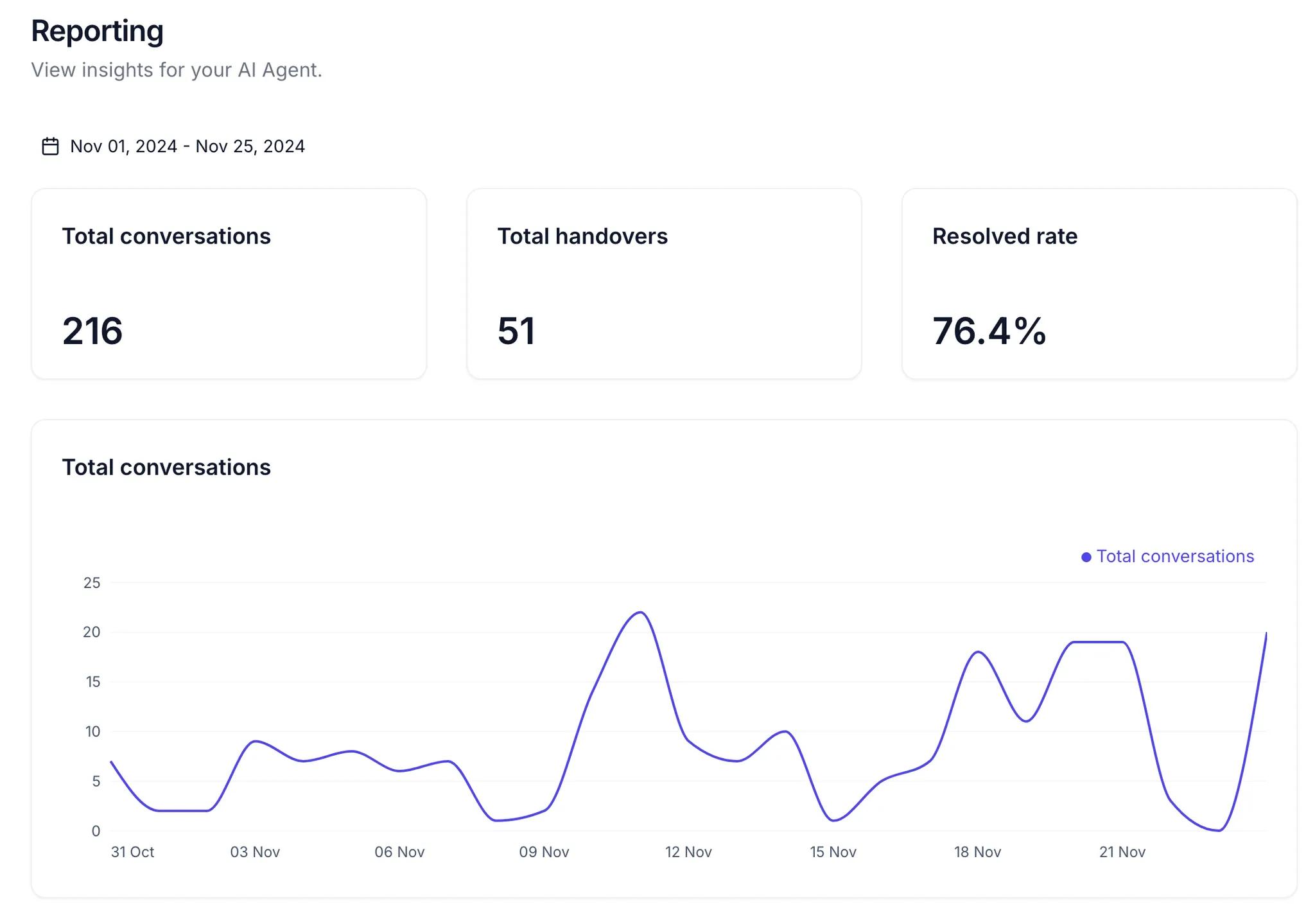Toggle the Total conversations legend label
The image size is (1315, 924).
pos(1174,556)
